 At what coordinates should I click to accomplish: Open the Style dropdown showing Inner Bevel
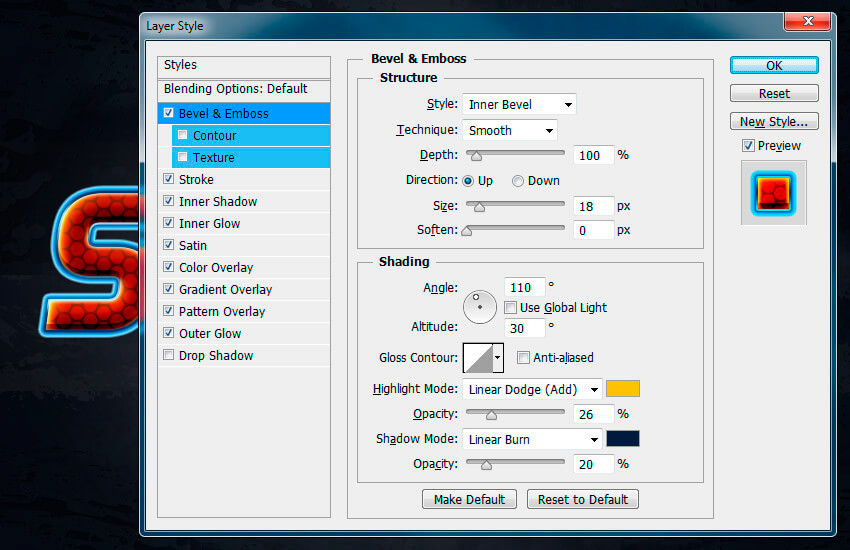click(x=519, y=105)
